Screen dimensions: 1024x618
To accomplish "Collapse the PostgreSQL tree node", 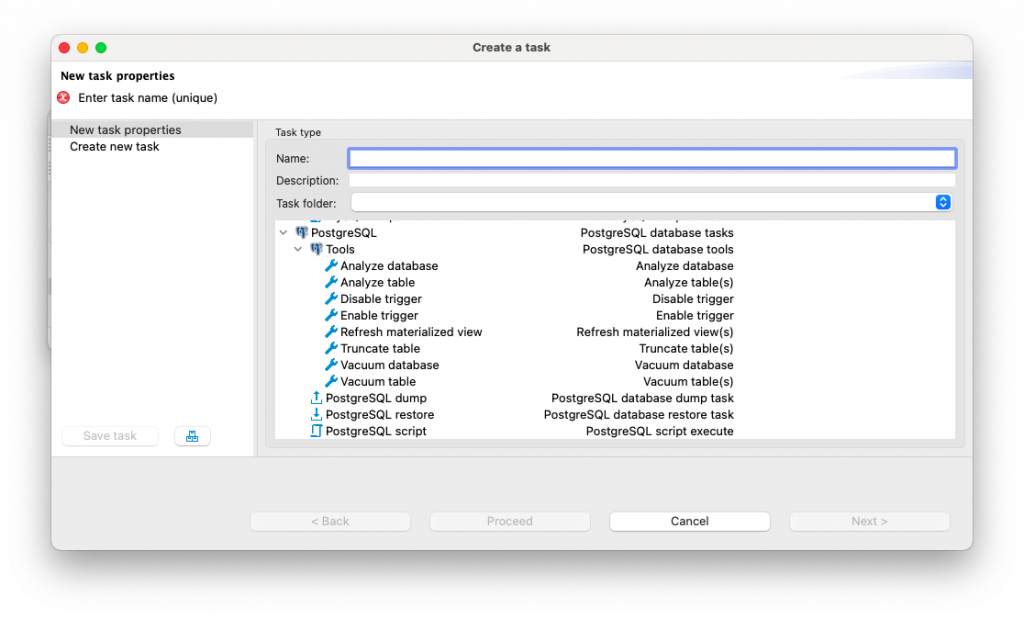I will pyautogui.click(x=283, y=233).
